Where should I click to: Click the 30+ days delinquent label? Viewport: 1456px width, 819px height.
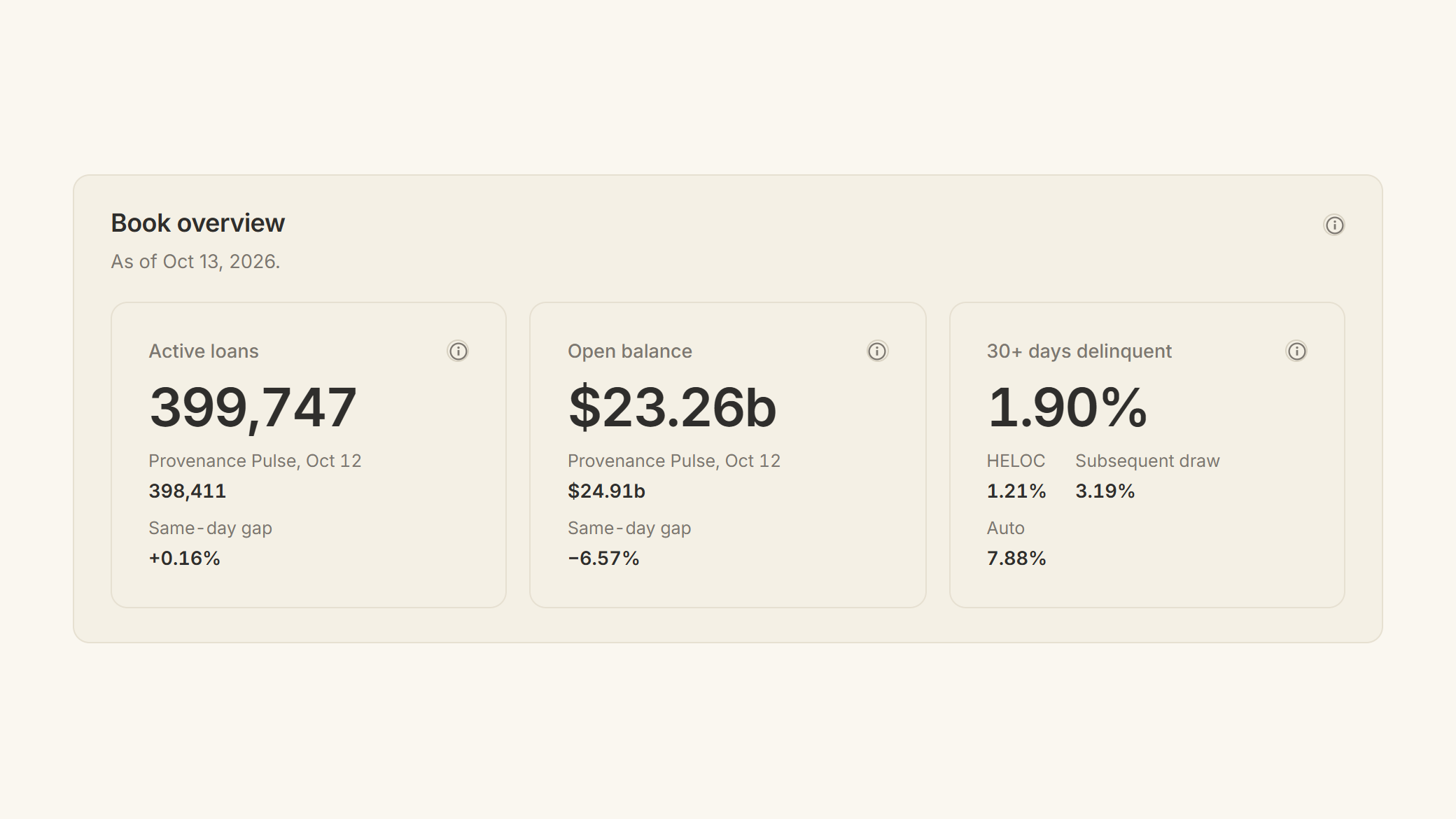(1079, 351)
